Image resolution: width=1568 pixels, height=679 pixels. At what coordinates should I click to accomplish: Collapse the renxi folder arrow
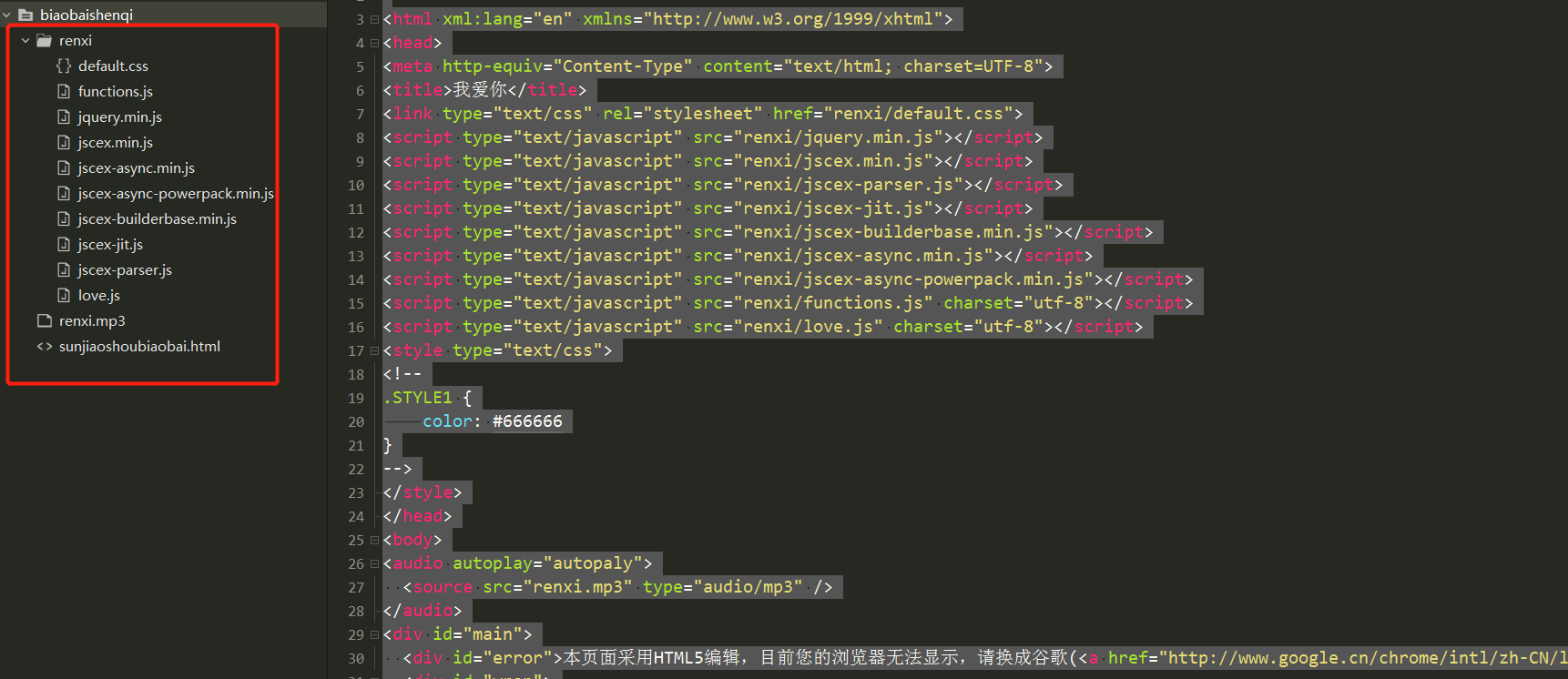[25, 41]
